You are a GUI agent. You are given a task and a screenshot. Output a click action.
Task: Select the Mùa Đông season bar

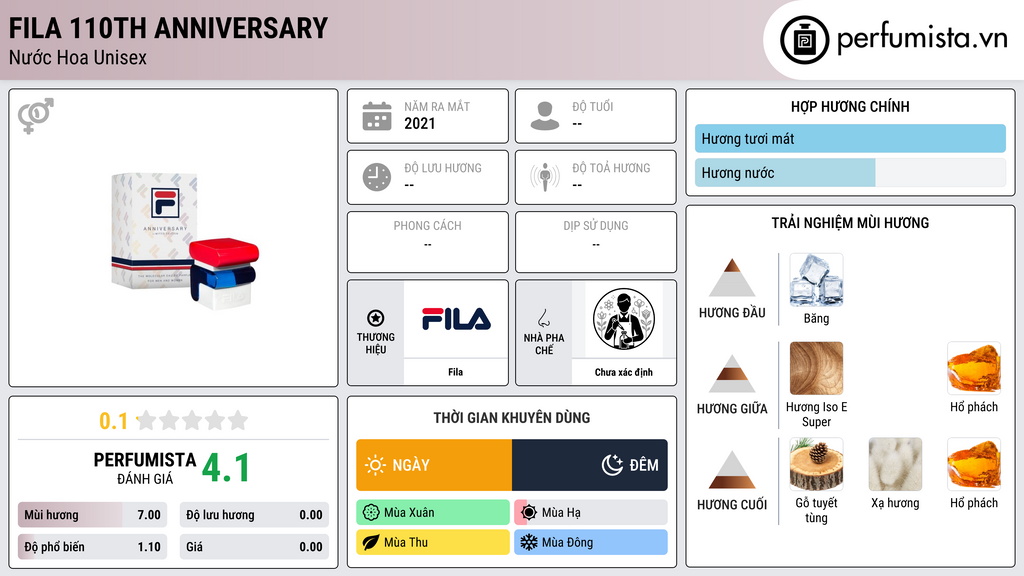(591, 542)
